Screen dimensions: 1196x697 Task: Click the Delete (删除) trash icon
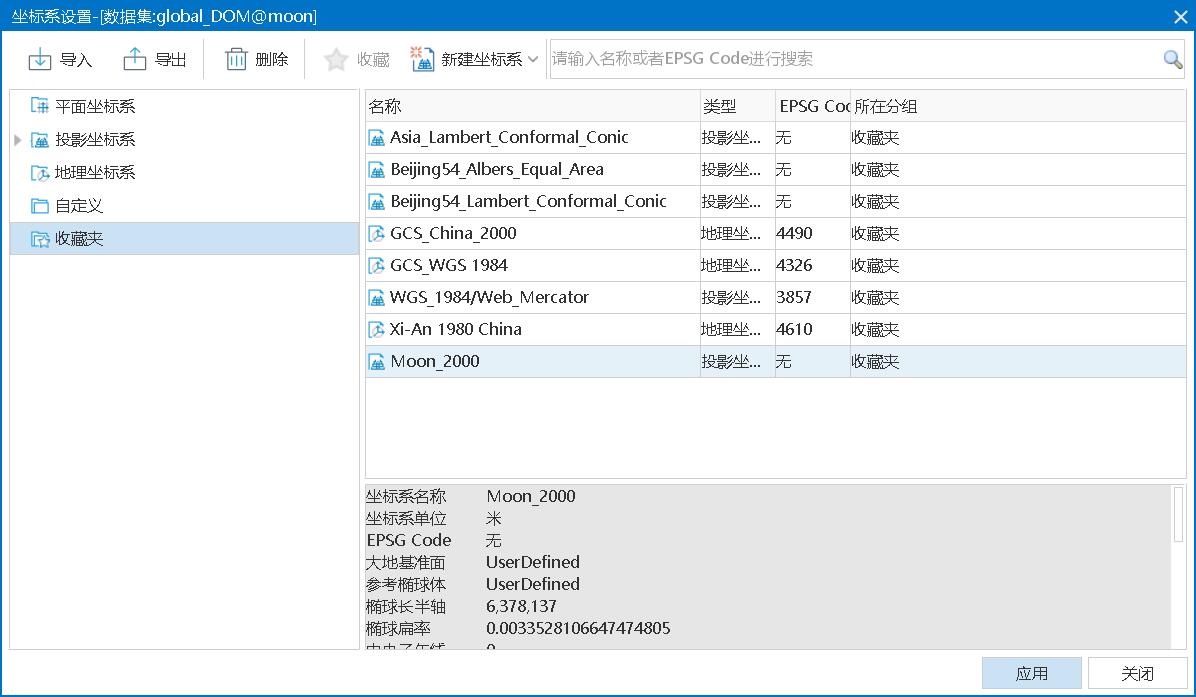pos(236,60)
